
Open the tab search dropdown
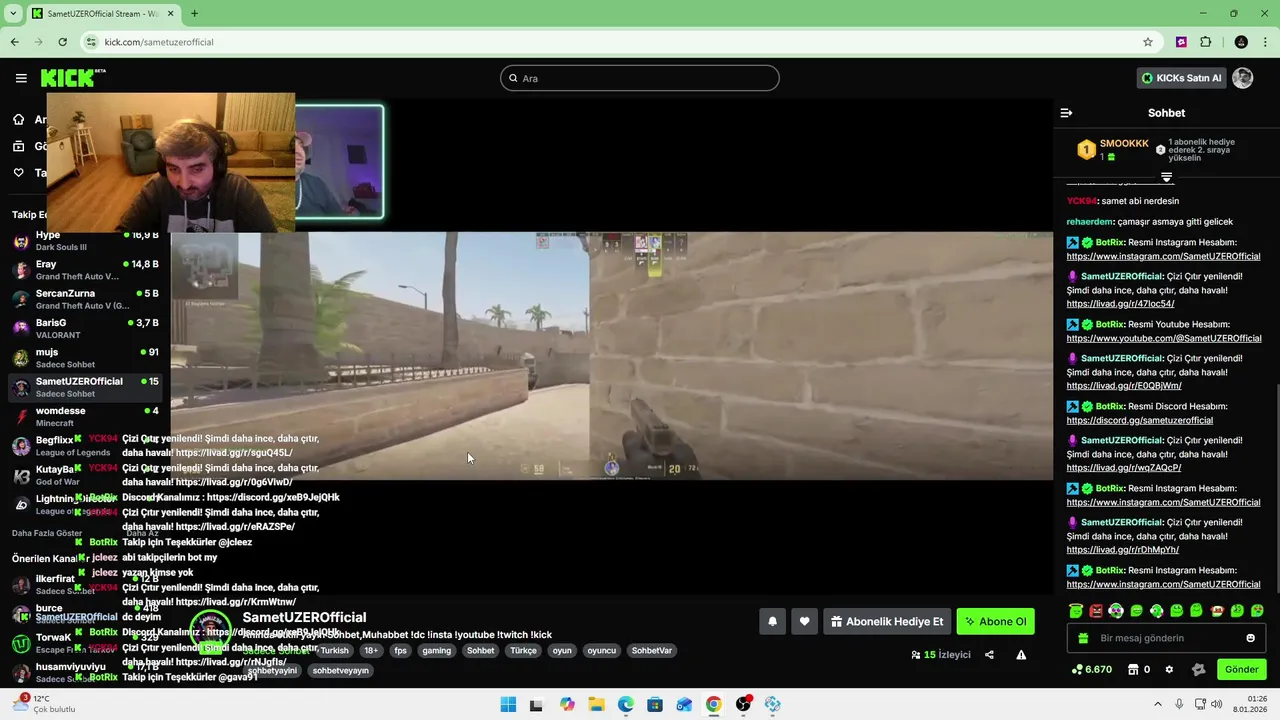tap(14, 14)
